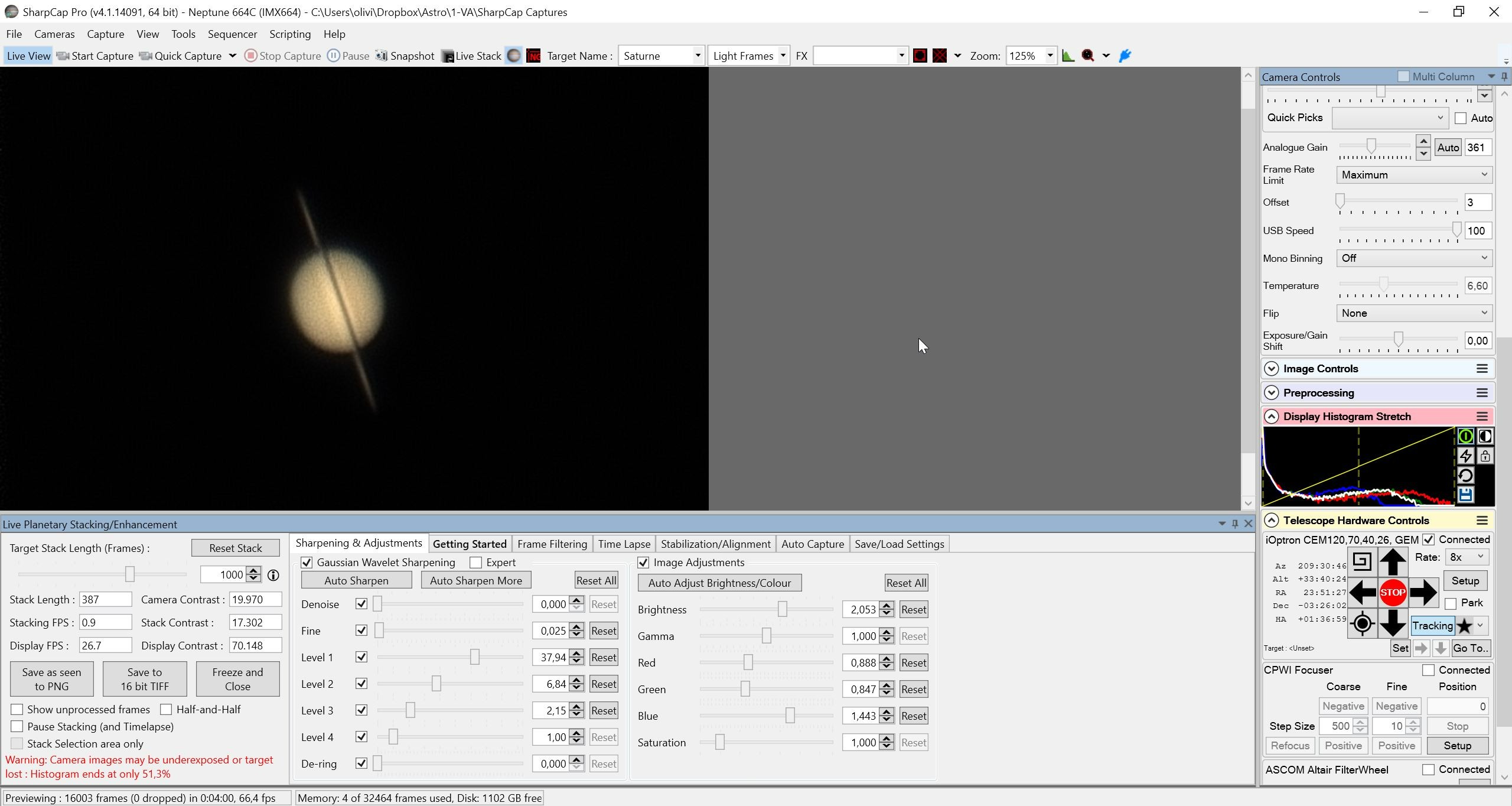
Task: Click the Snapshot camera icon
Action: [382, 56]
